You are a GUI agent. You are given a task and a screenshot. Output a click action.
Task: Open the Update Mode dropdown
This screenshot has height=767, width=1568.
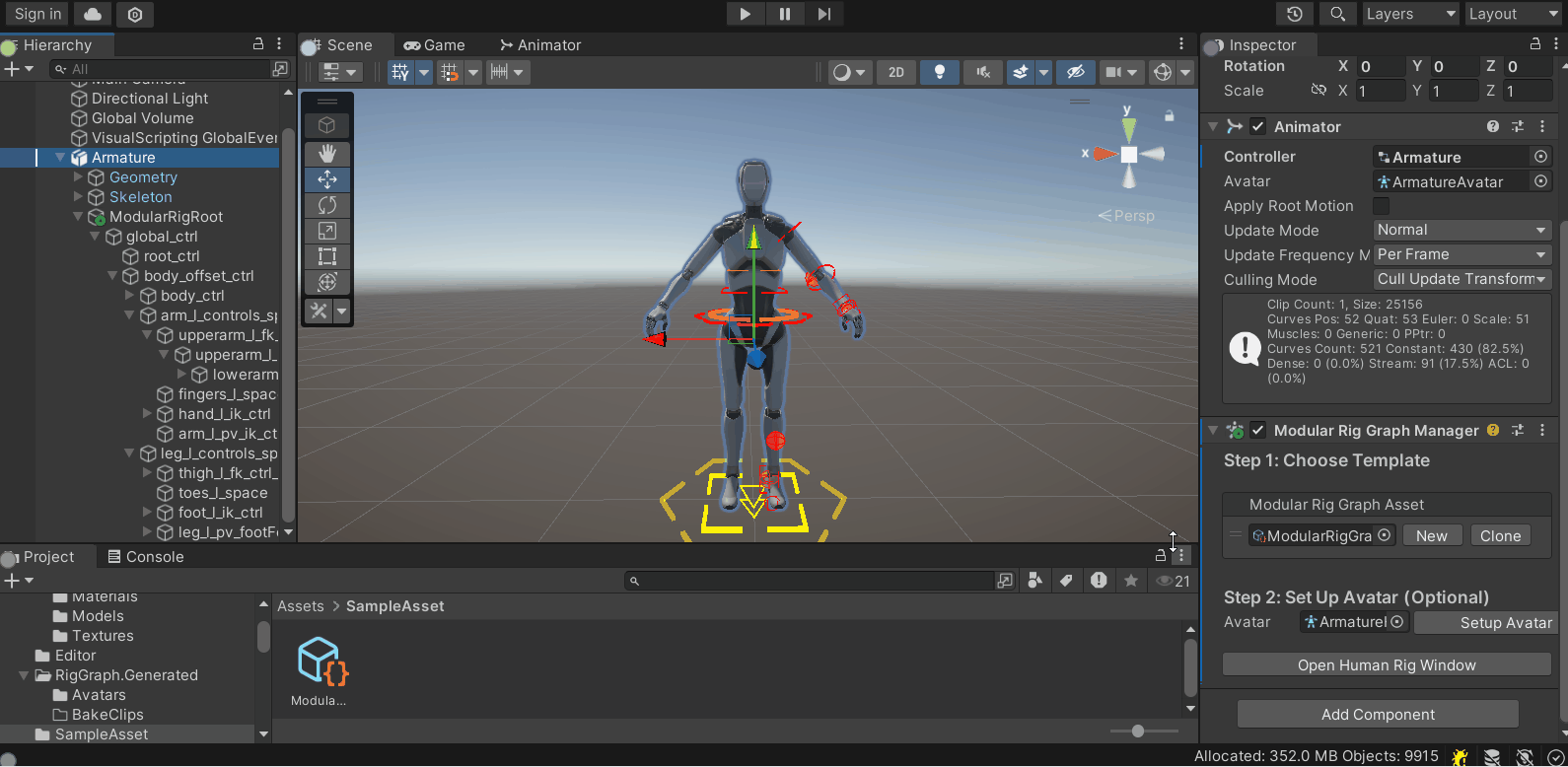click(x=1461, y=230)
